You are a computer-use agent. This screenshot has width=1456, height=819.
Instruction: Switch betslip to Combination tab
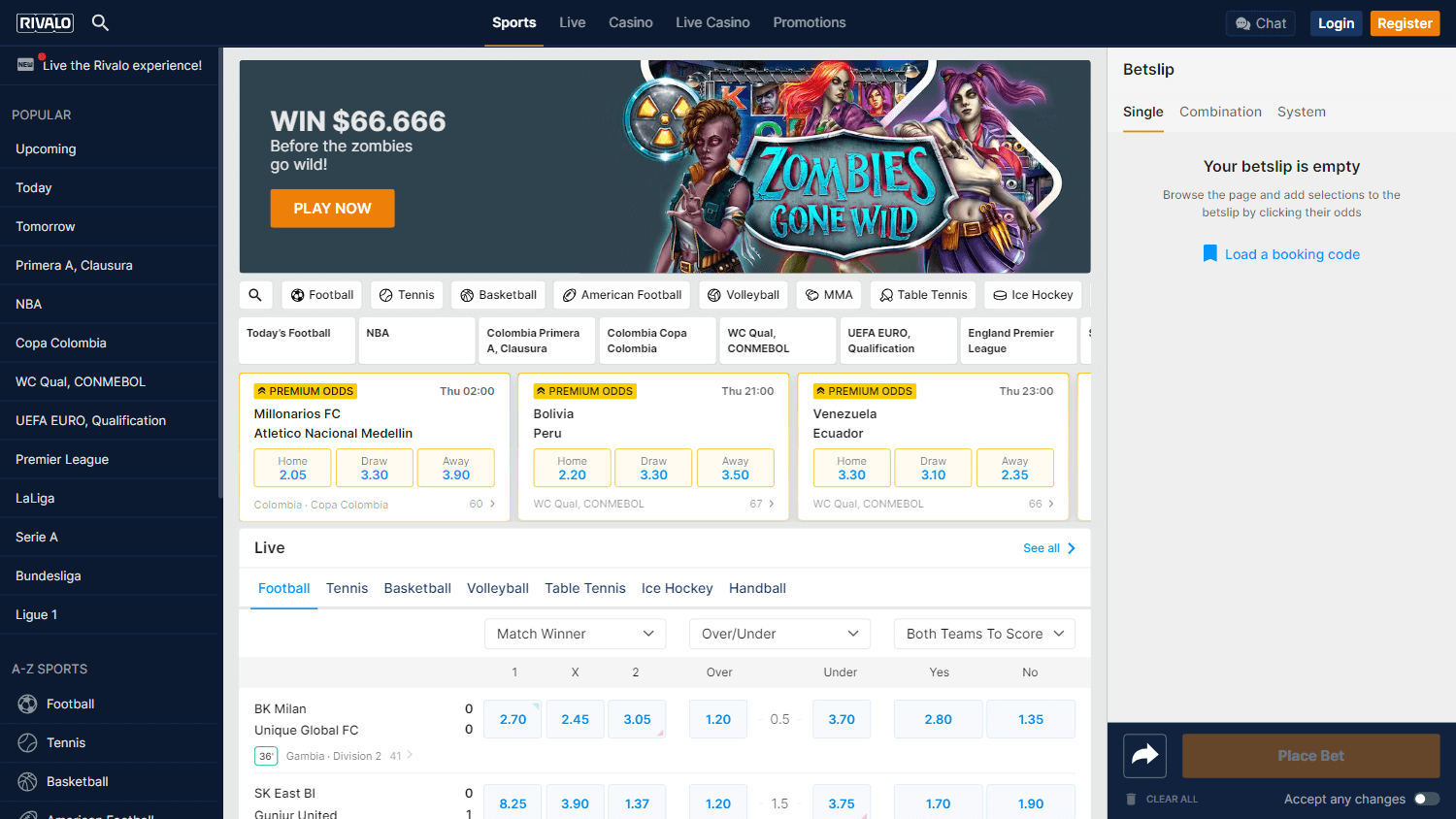(1220, 112)
